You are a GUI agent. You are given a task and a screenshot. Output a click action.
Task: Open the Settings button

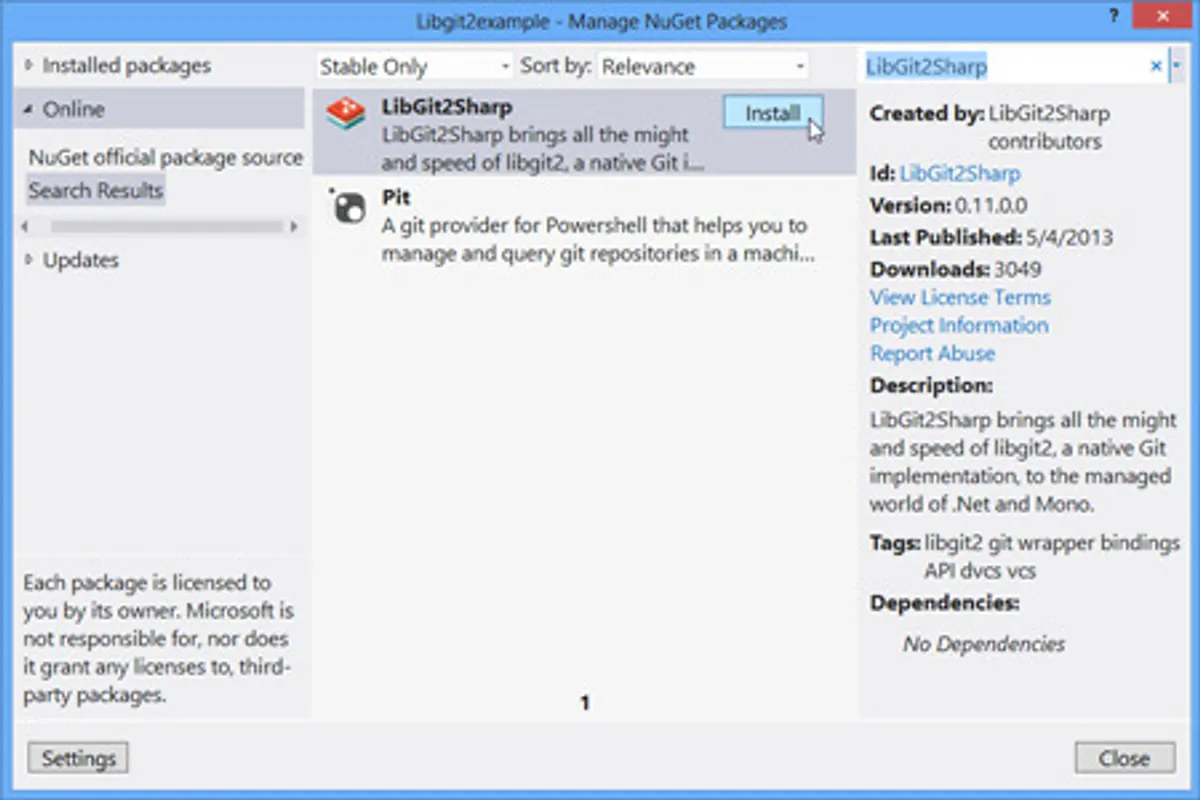78,758
